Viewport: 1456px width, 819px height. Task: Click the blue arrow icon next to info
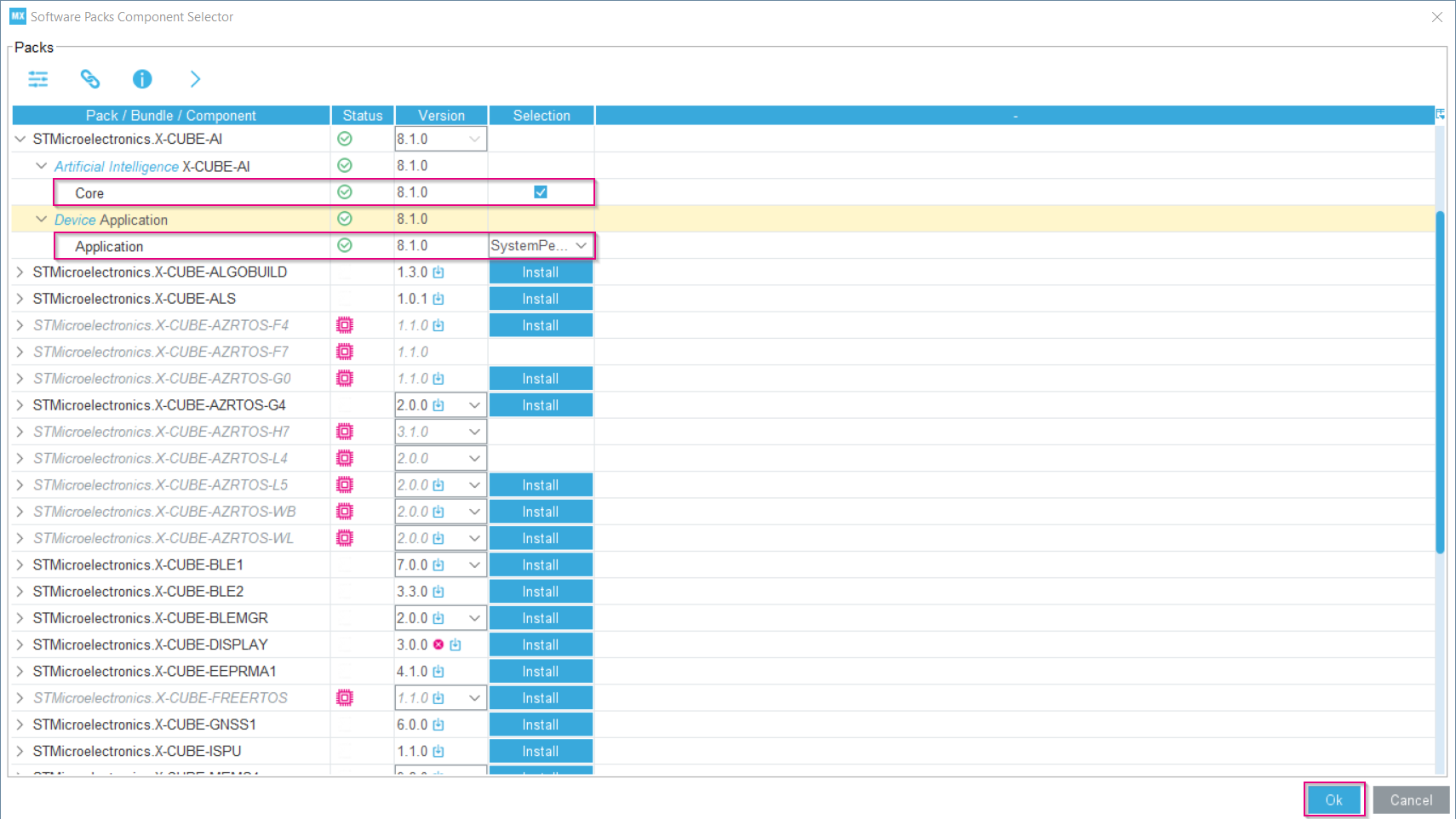195,78
